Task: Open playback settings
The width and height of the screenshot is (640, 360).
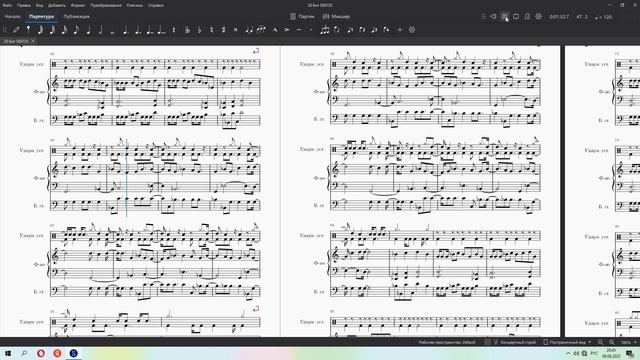Action: click(539, 16)
